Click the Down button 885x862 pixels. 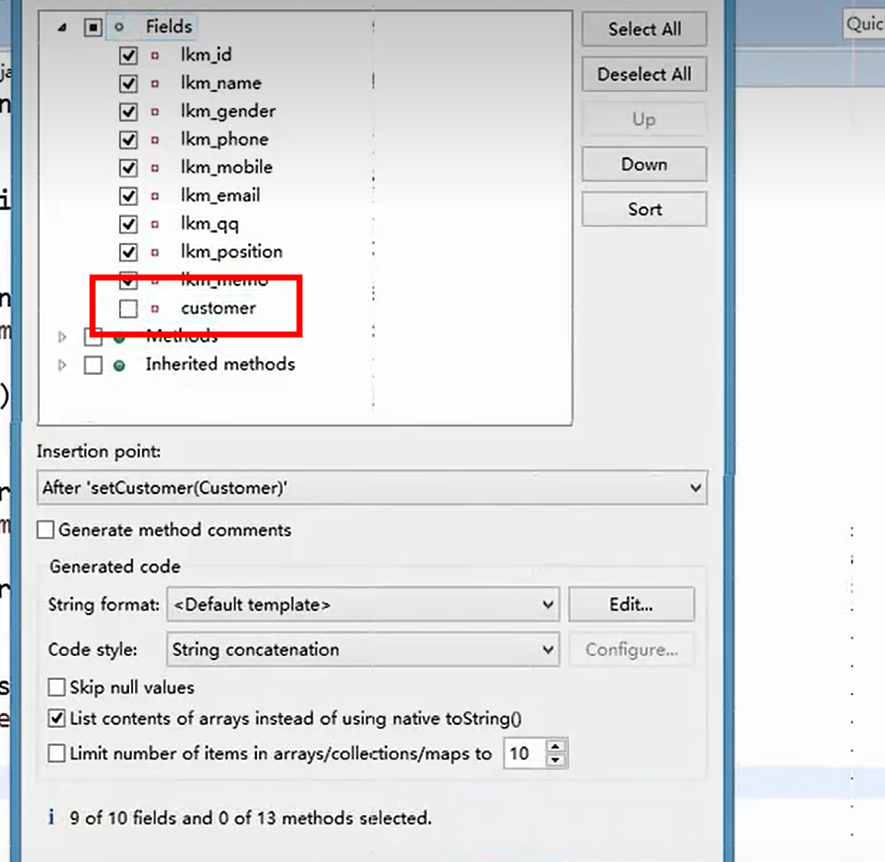click(x=644, y=164)
